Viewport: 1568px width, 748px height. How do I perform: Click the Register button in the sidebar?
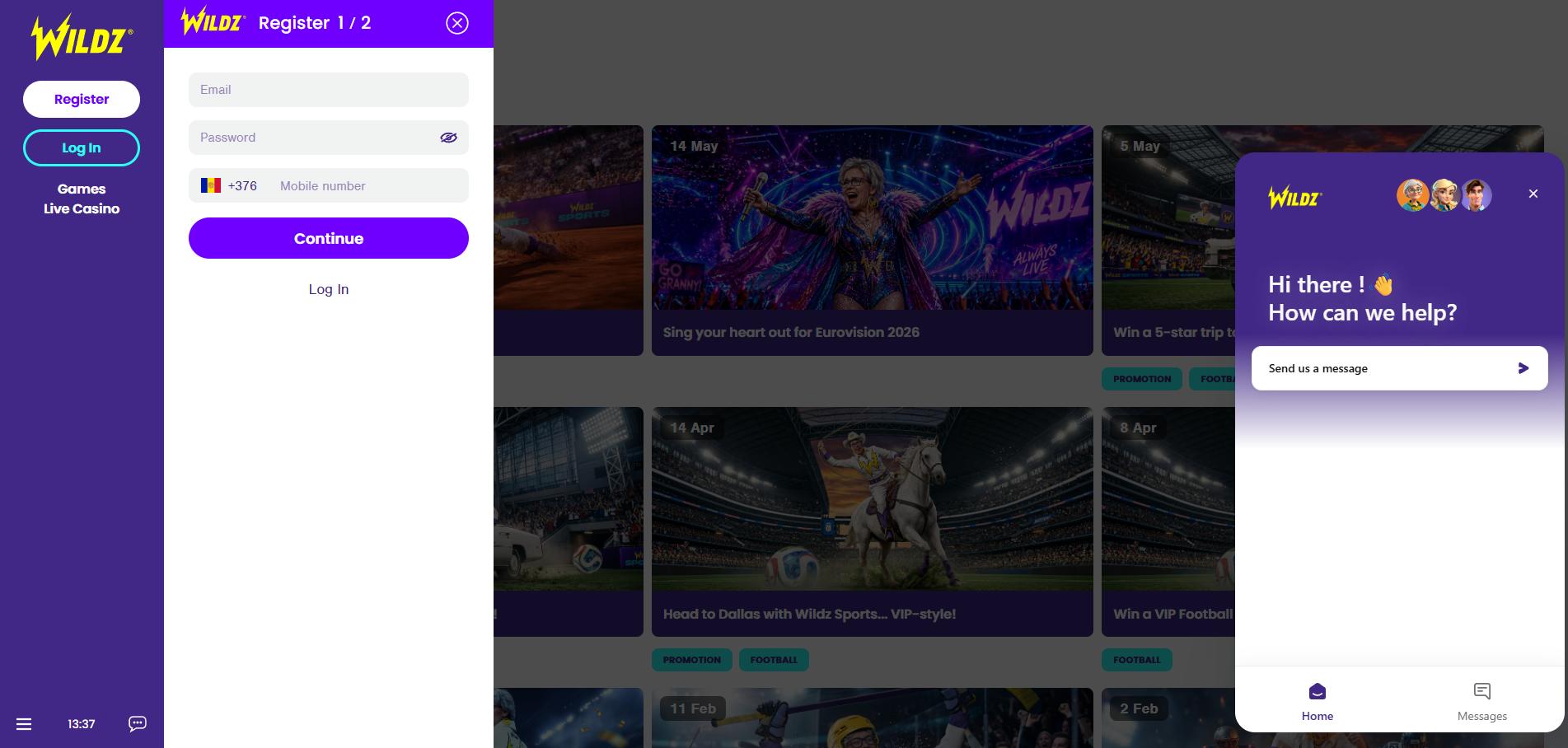(82, 99)
